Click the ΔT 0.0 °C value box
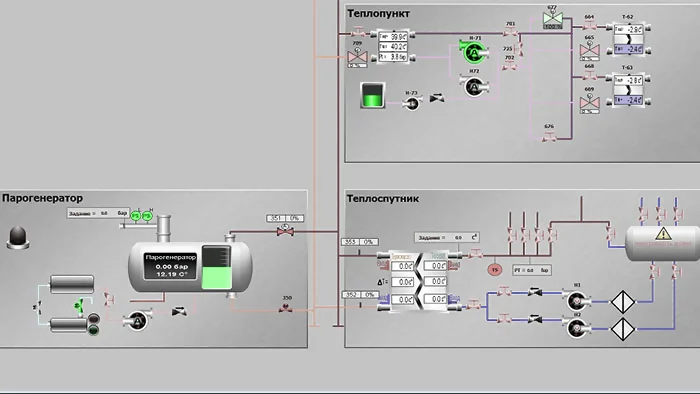This screenshot has width=700, height=394. tap(403, 282)
